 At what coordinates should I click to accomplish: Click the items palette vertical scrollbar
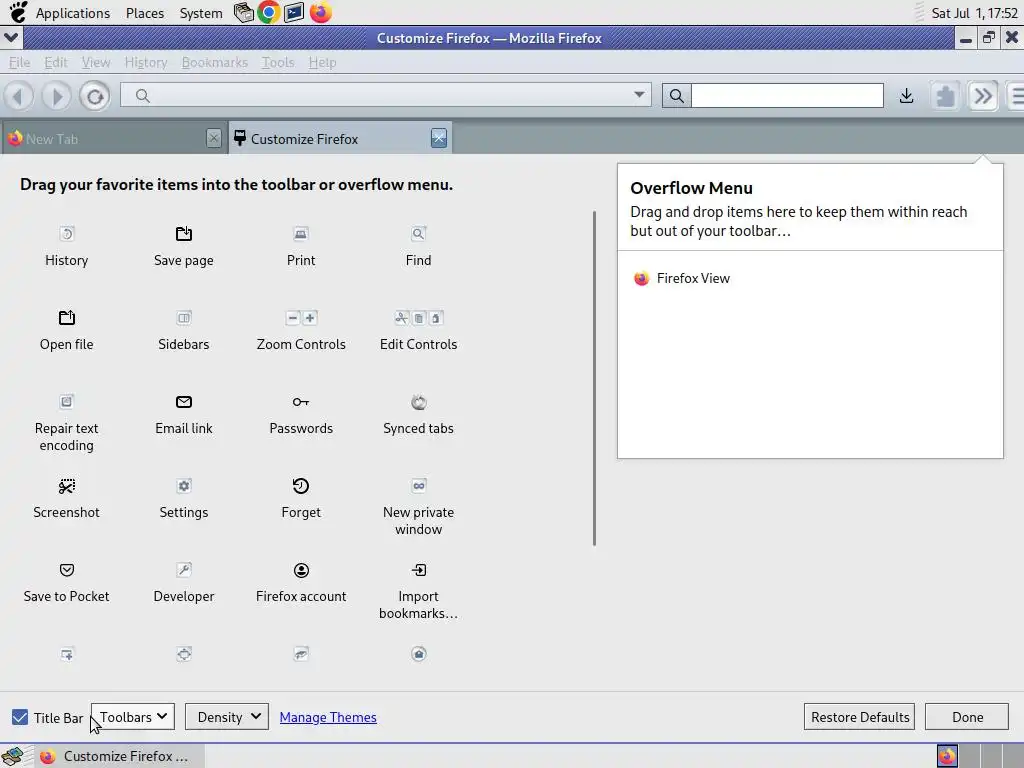[594, 378]
